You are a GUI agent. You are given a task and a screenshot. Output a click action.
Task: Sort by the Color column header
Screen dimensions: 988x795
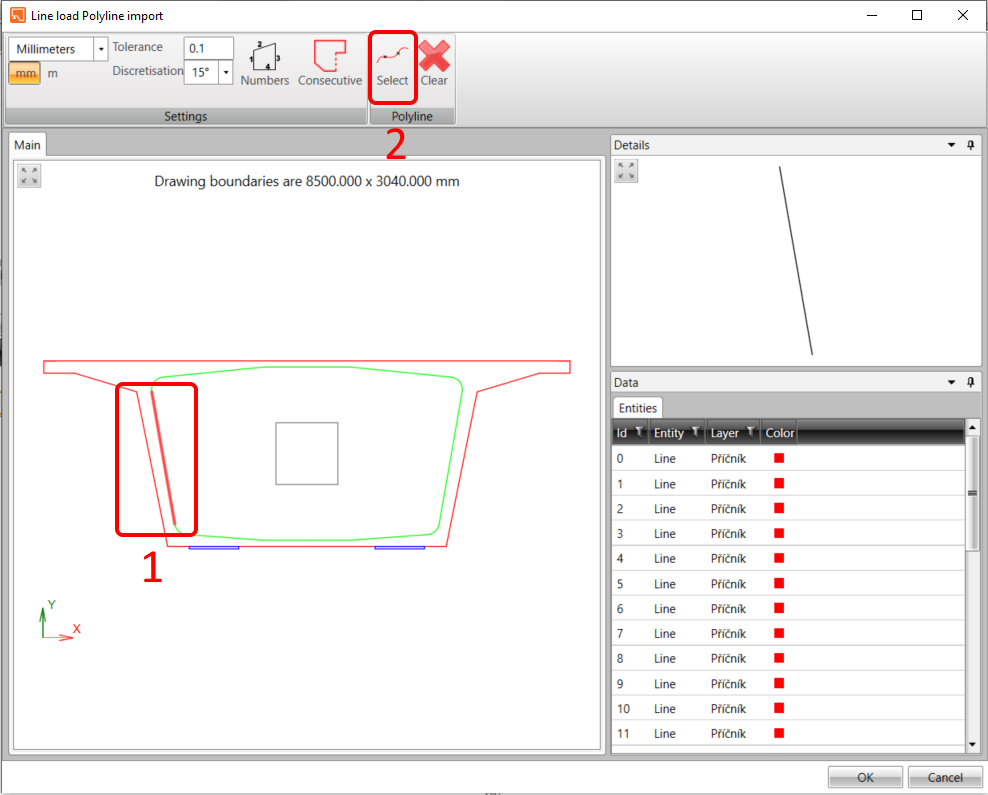[779, 433]
